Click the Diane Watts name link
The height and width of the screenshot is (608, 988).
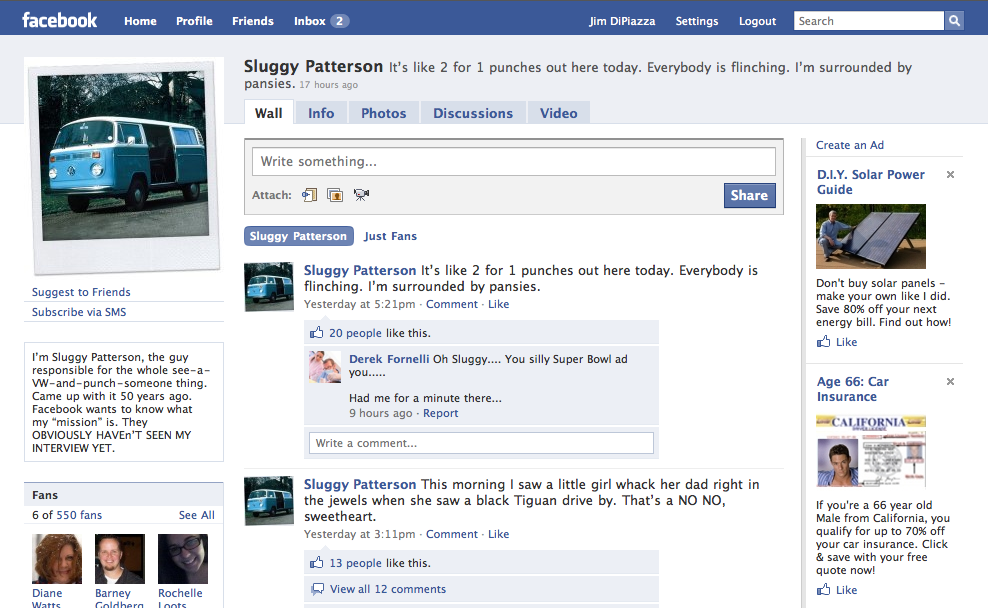(47, 598)
